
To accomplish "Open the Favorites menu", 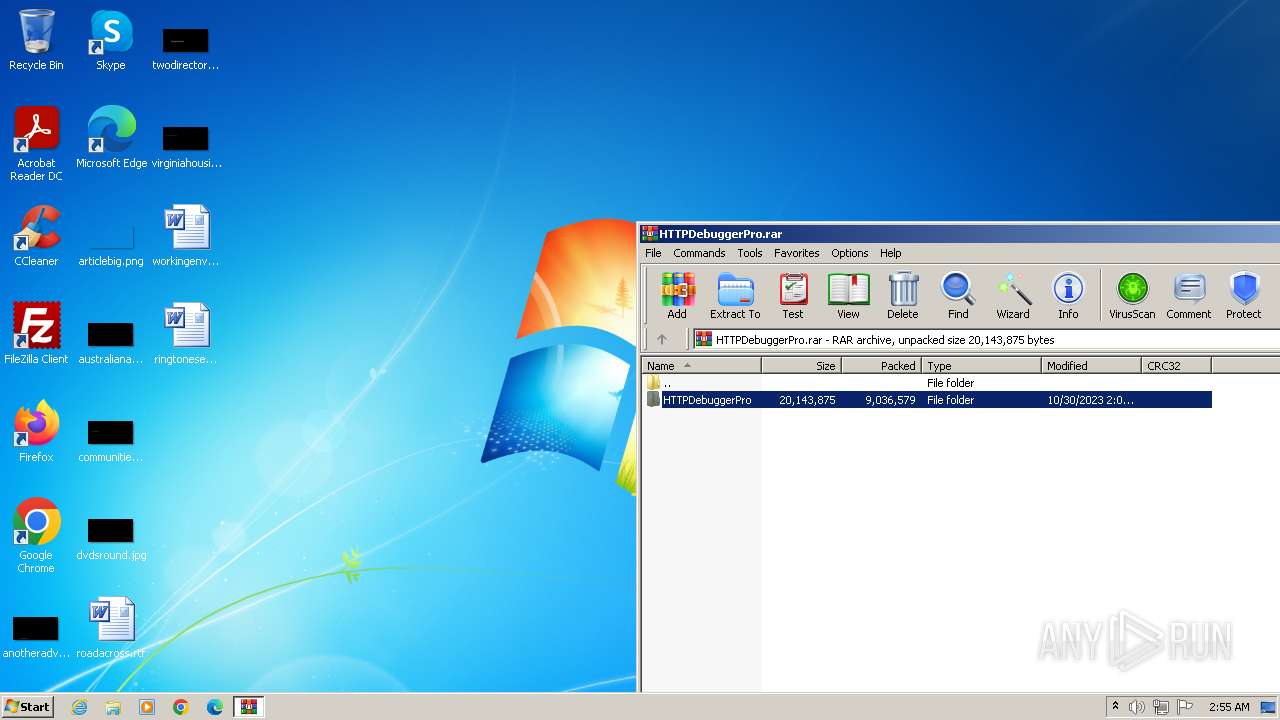I will [796, 253].
